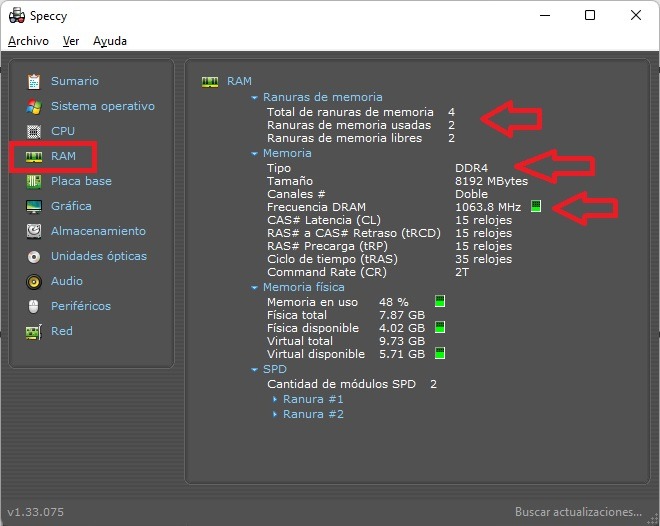660x526 pixels.
Task: Collapse the SPD section arrow
Action: point(254,369)
